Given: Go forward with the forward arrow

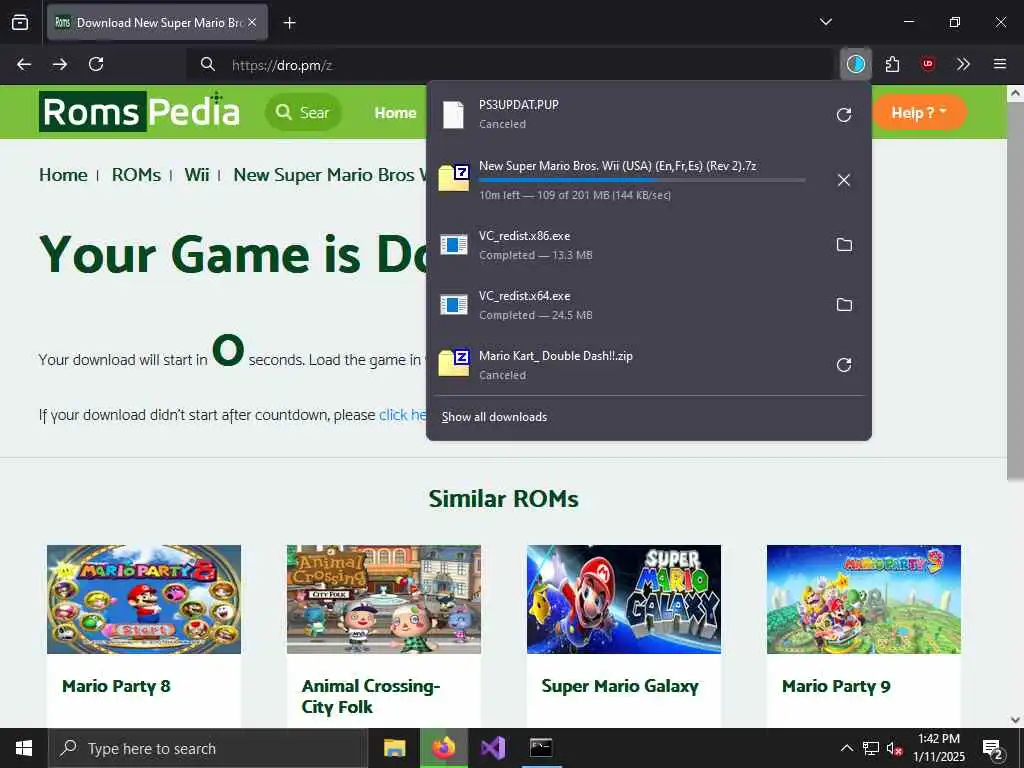Looking at the screenshot, I should 60,64.
